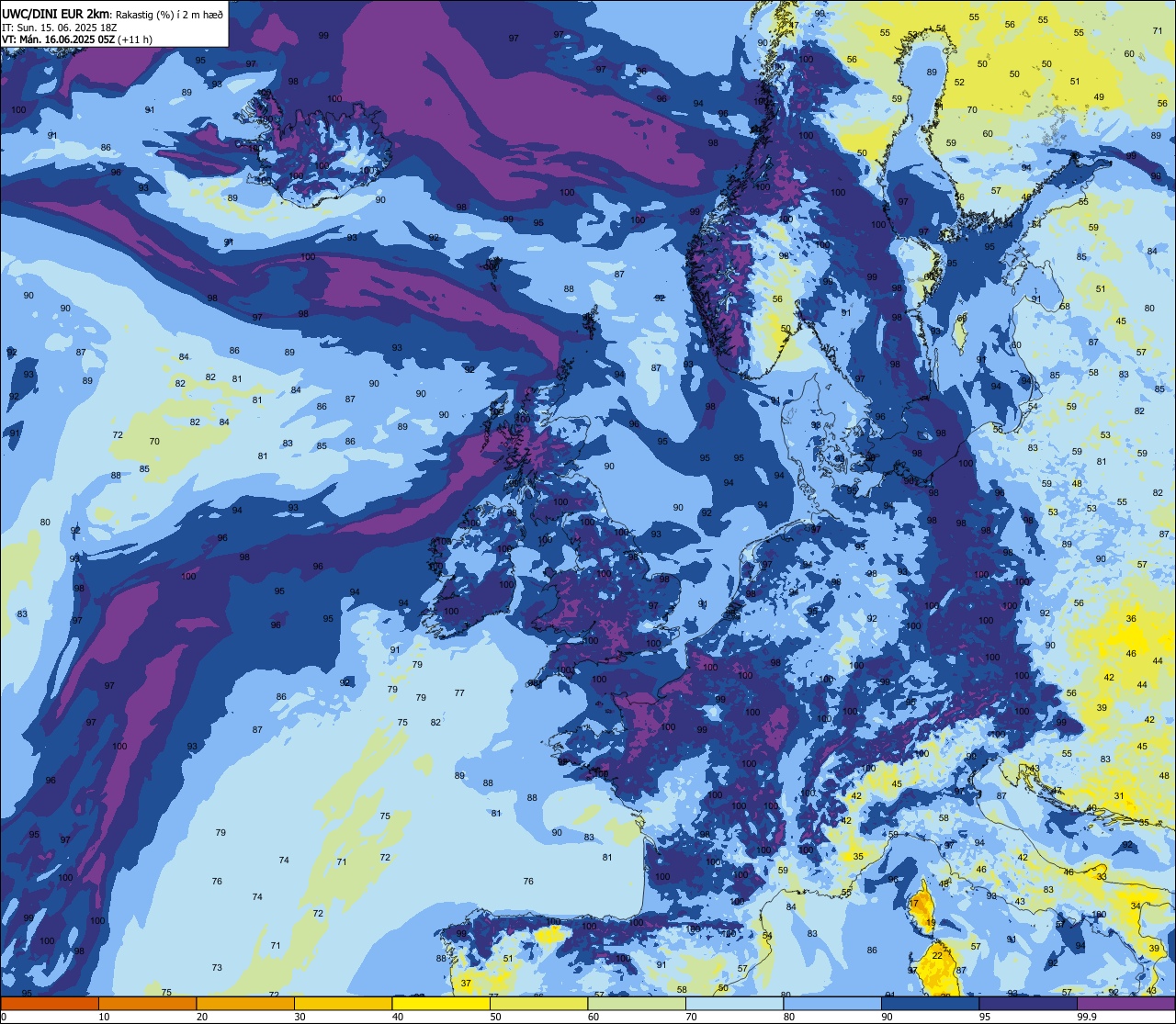This screenshot has width=1176, height=1024.
Task: Click the '60' tick label on legend
Action: (x=594, y=1017)
